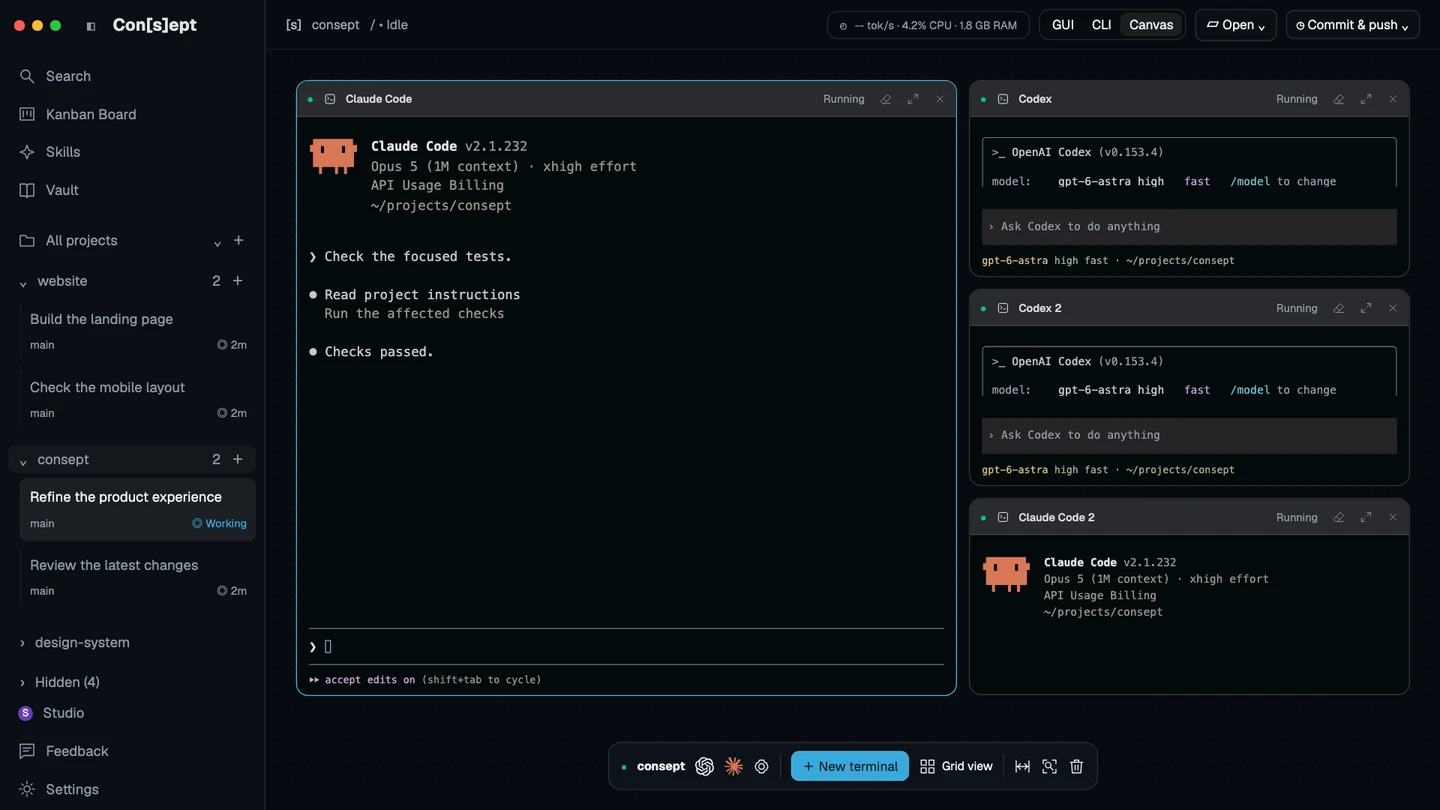Add a task to the consept project
1440x810 pixels.
[238, 459]
